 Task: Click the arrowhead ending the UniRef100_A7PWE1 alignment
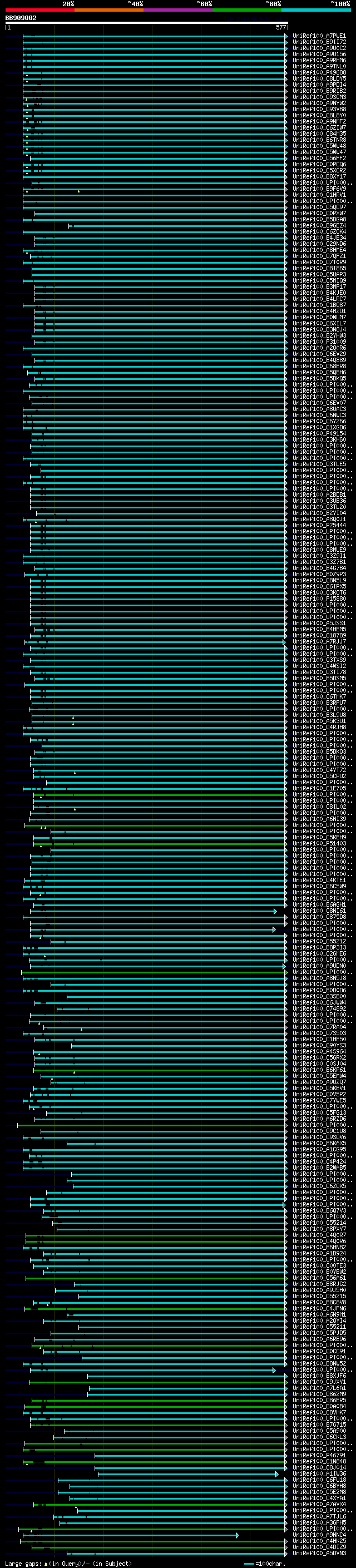tap(286, 37)
